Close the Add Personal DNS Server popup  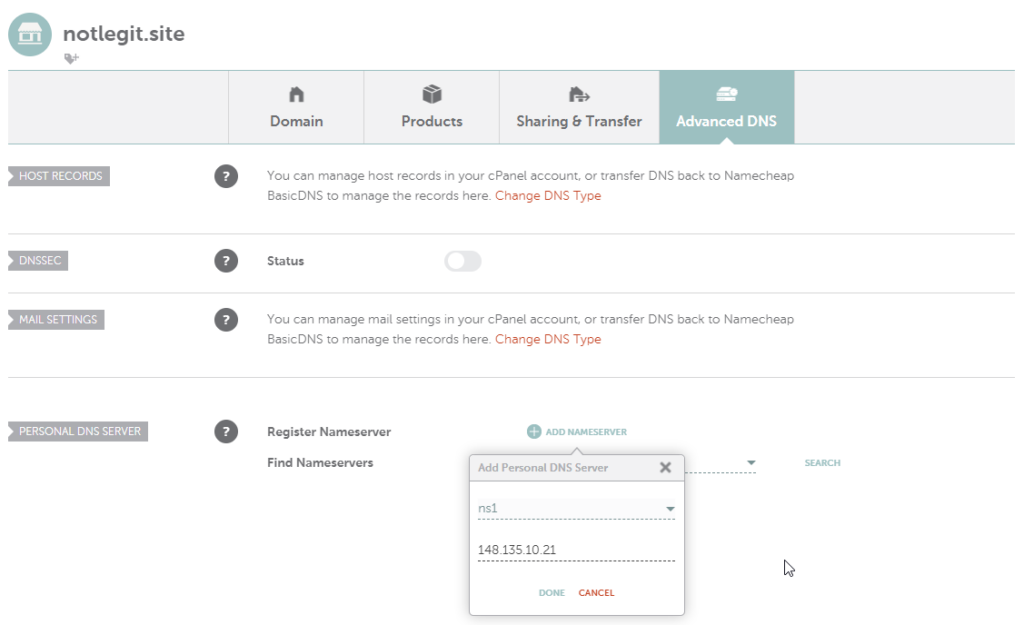tap(665, 467)
